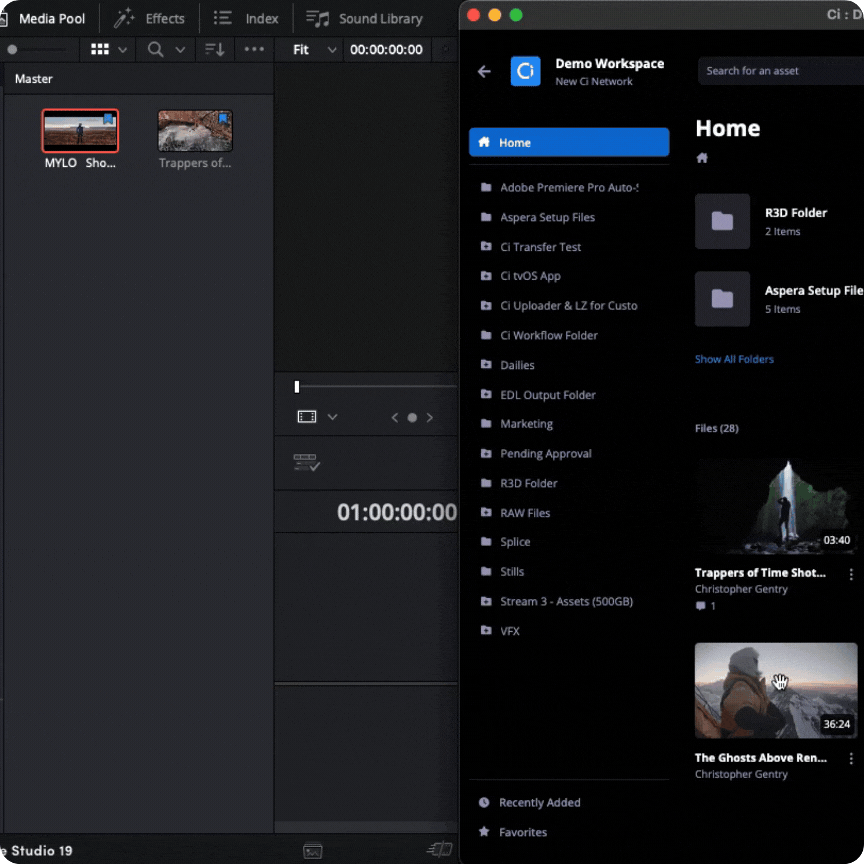Open the Index panel
Viewport: 864px width, 864px height.
(x=246, y=19)
